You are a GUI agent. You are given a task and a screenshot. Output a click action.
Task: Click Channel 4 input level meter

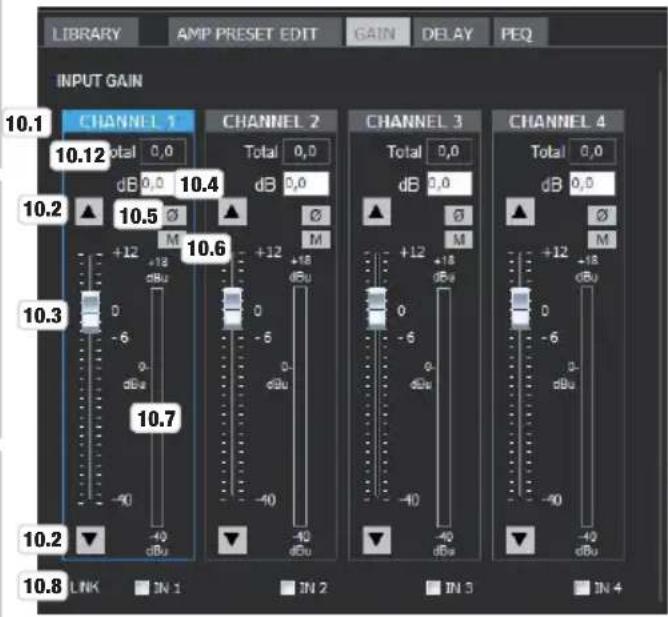587,408
